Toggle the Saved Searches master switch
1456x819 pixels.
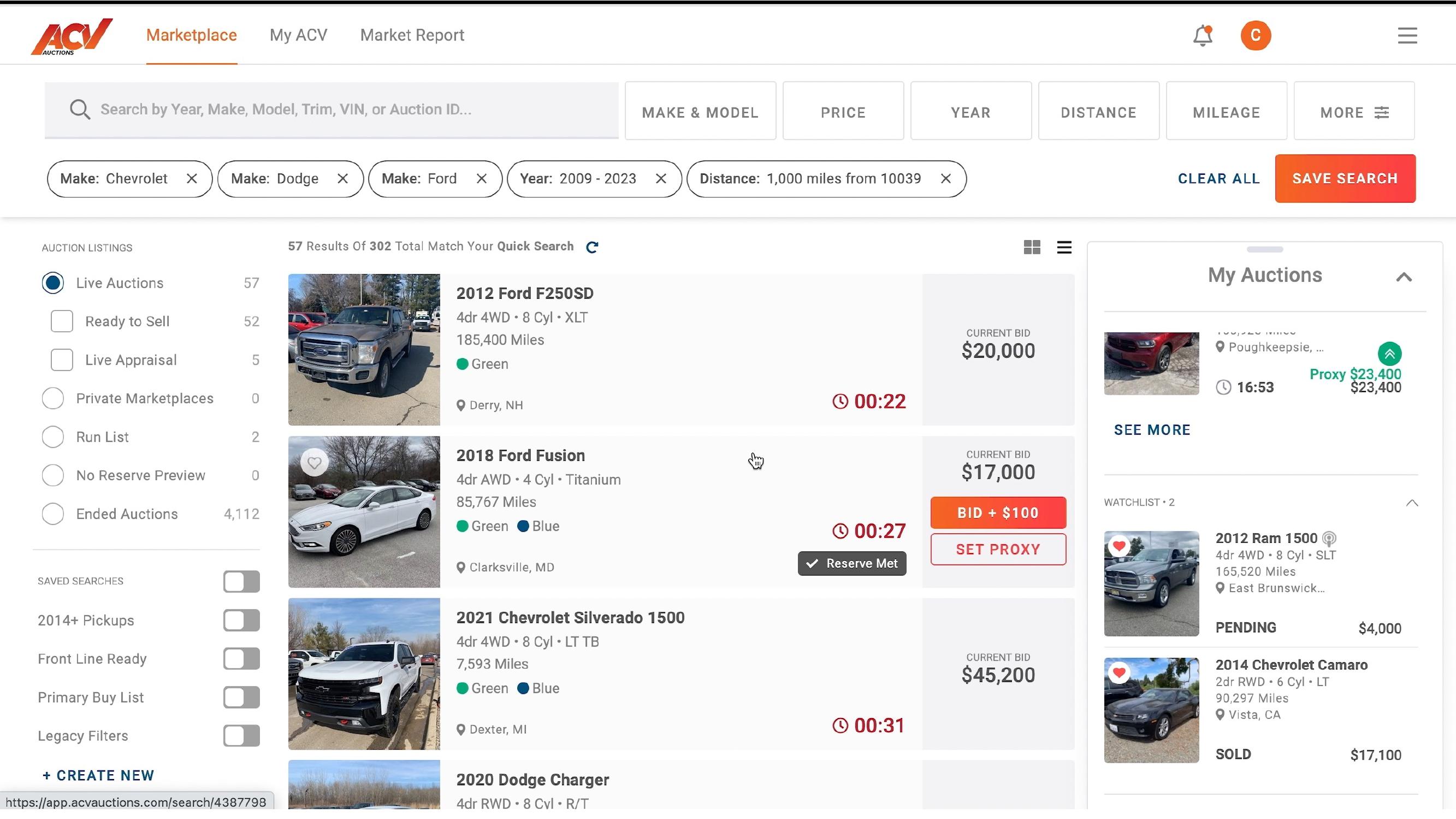click(x=241, y=581)
